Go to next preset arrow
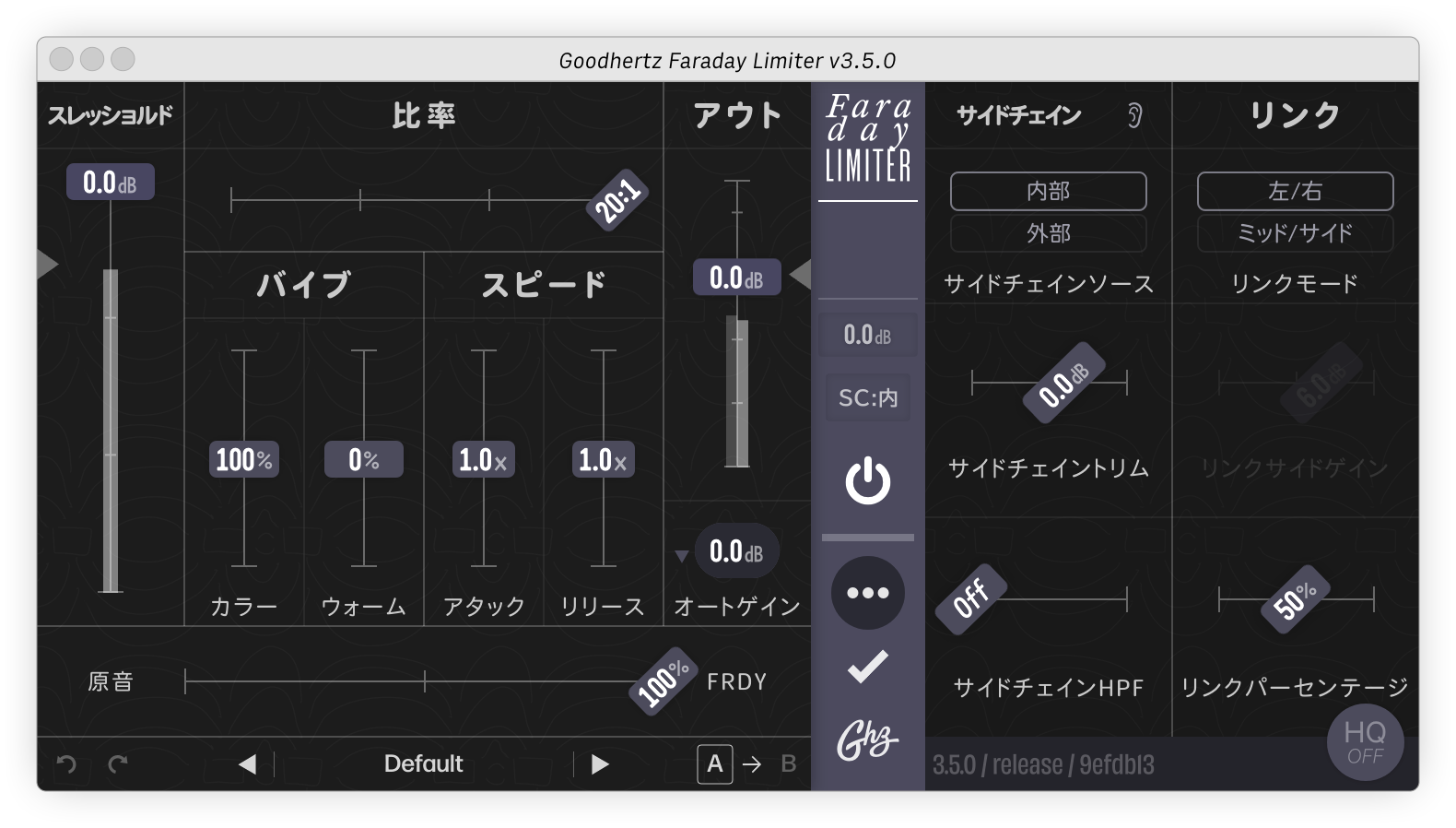The image size is (1456, 828). (600, 764)
